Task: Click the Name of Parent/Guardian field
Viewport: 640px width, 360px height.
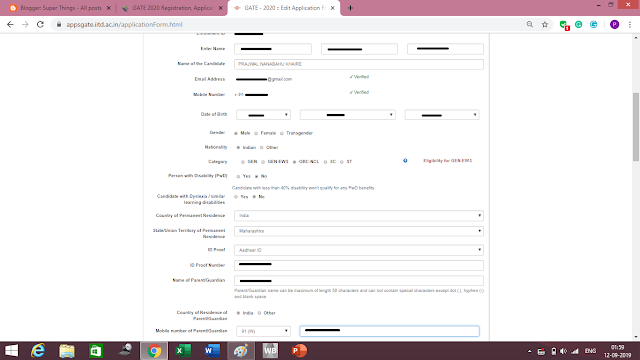Action: [359, 280]
